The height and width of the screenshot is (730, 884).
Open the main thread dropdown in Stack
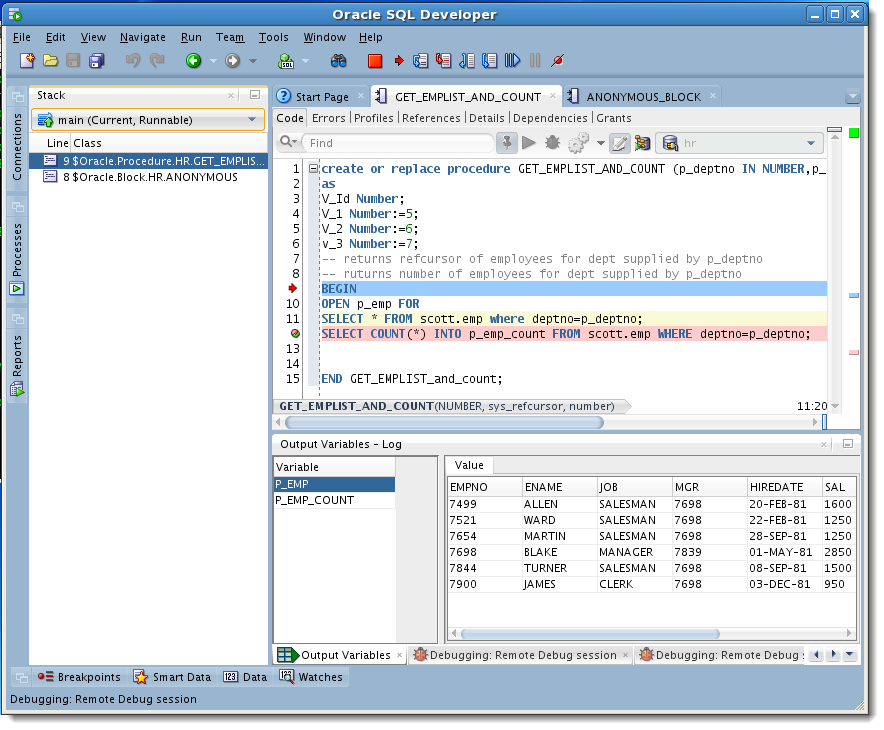[250, 120]
